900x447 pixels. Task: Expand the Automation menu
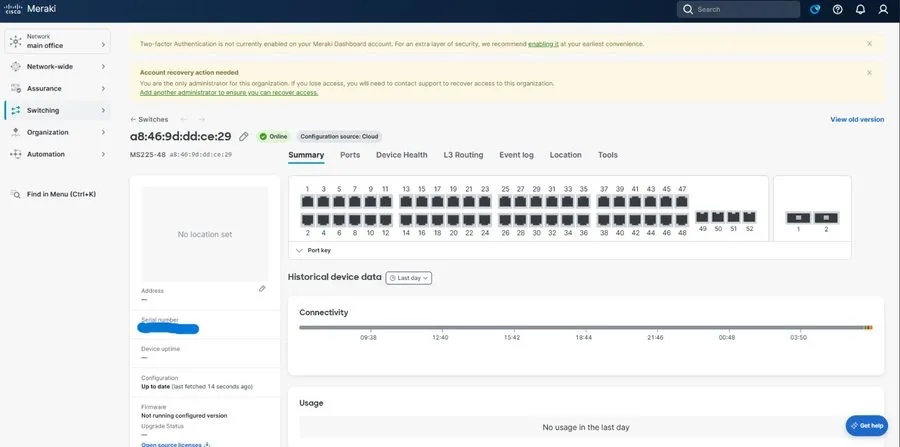[57, 154]
